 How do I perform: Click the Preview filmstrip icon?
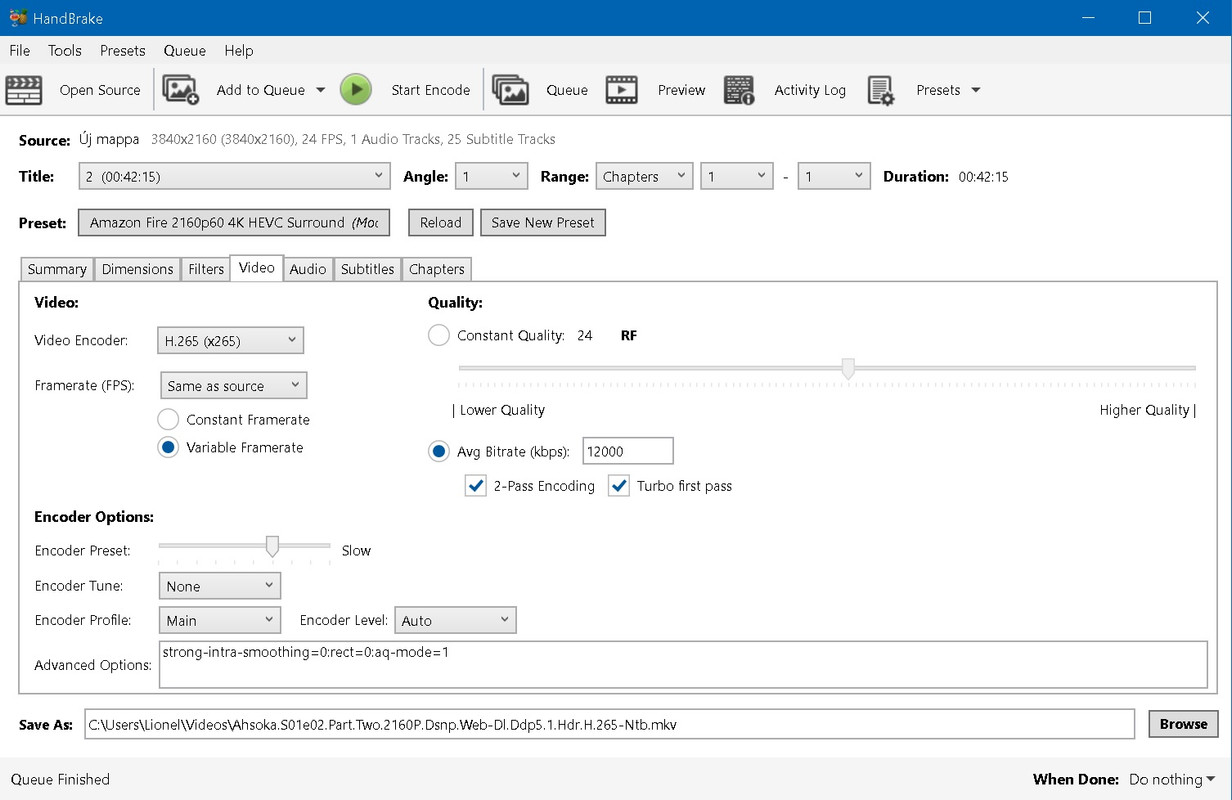[x=621, y=90]
